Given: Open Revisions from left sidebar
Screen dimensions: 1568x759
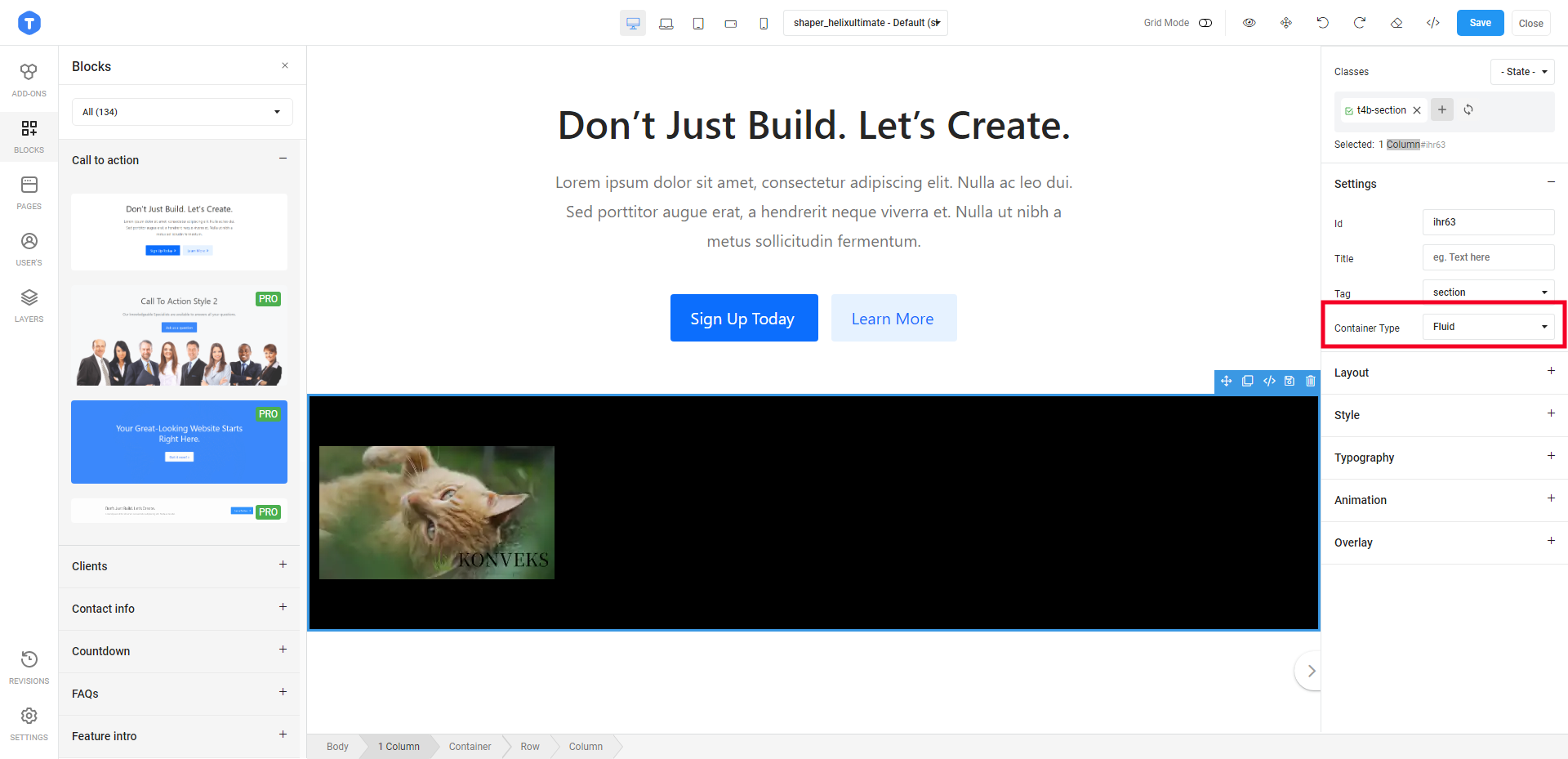Looking at the screenshot, I should [x=29, y=667].
